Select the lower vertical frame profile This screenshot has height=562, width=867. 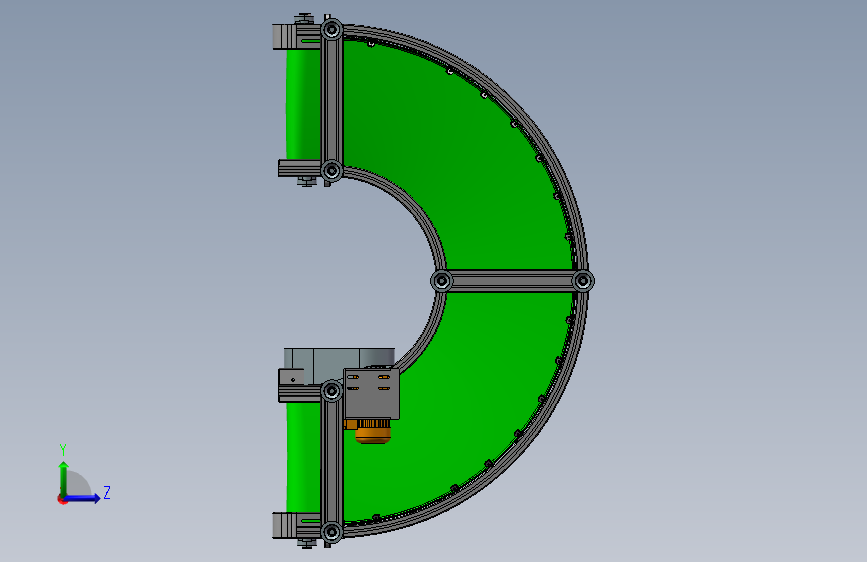click(332, 462)
